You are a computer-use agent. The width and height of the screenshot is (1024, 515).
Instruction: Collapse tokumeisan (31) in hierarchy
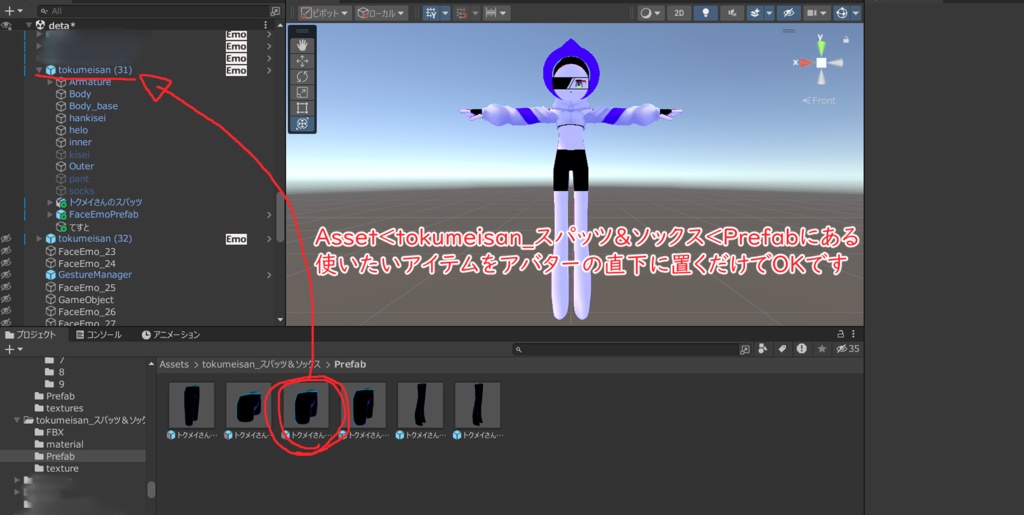coord(39,70)
